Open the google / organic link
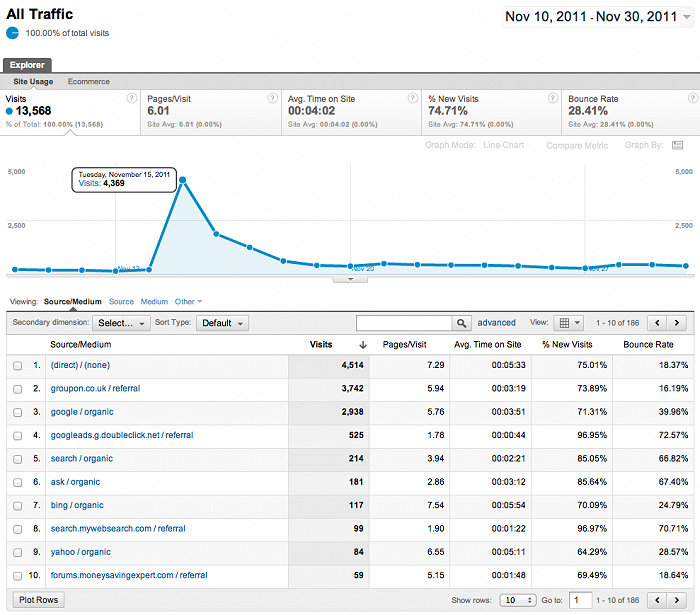This screenshot has width=700, height=615. pos(82,412)
